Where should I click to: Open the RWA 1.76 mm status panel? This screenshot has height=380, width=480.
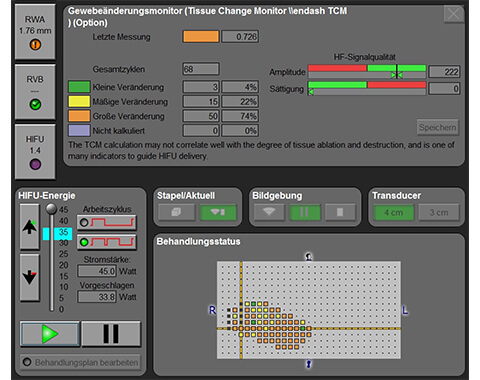click(35, 32)
